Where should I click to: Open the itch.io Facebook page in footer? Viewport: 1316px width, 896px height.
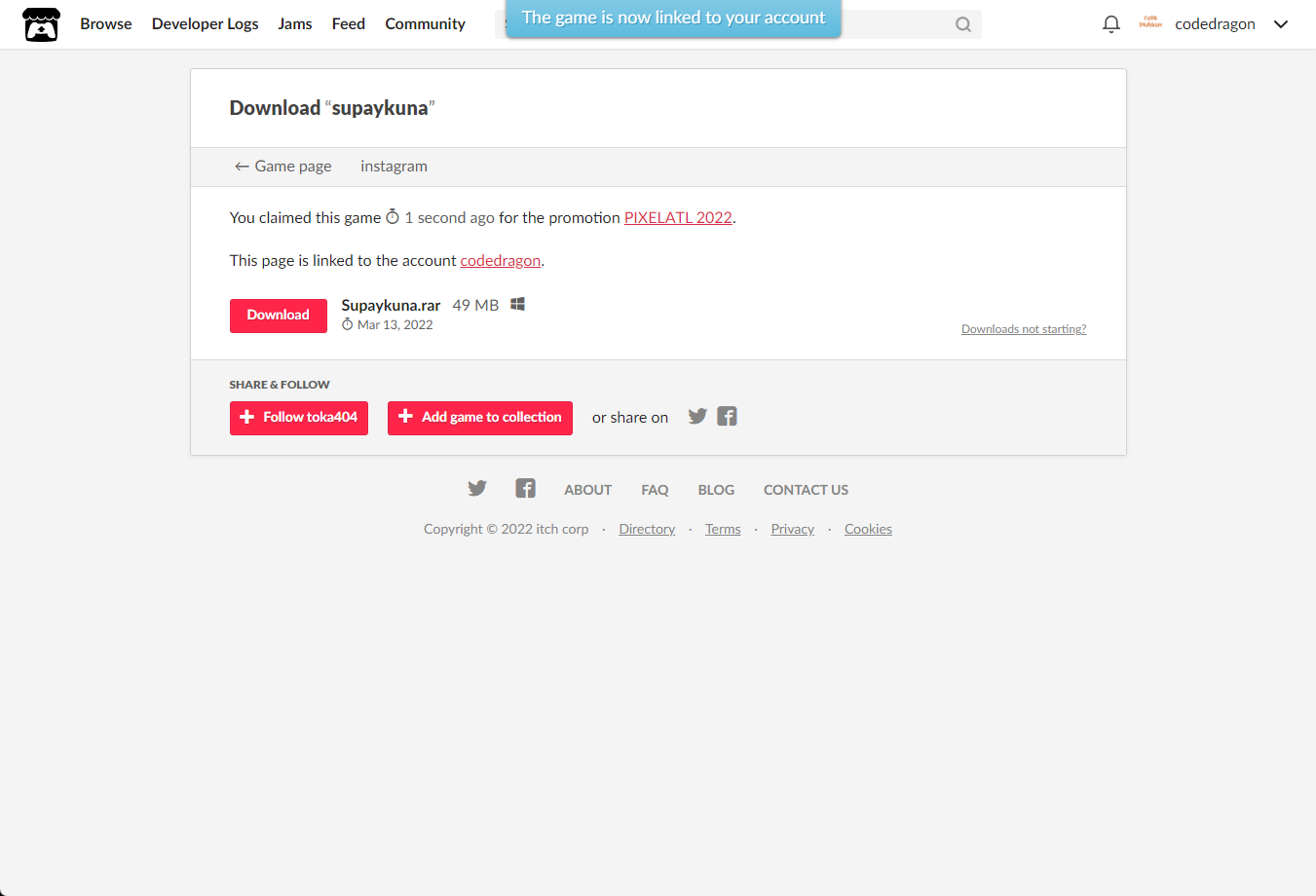tap(526, 489)
